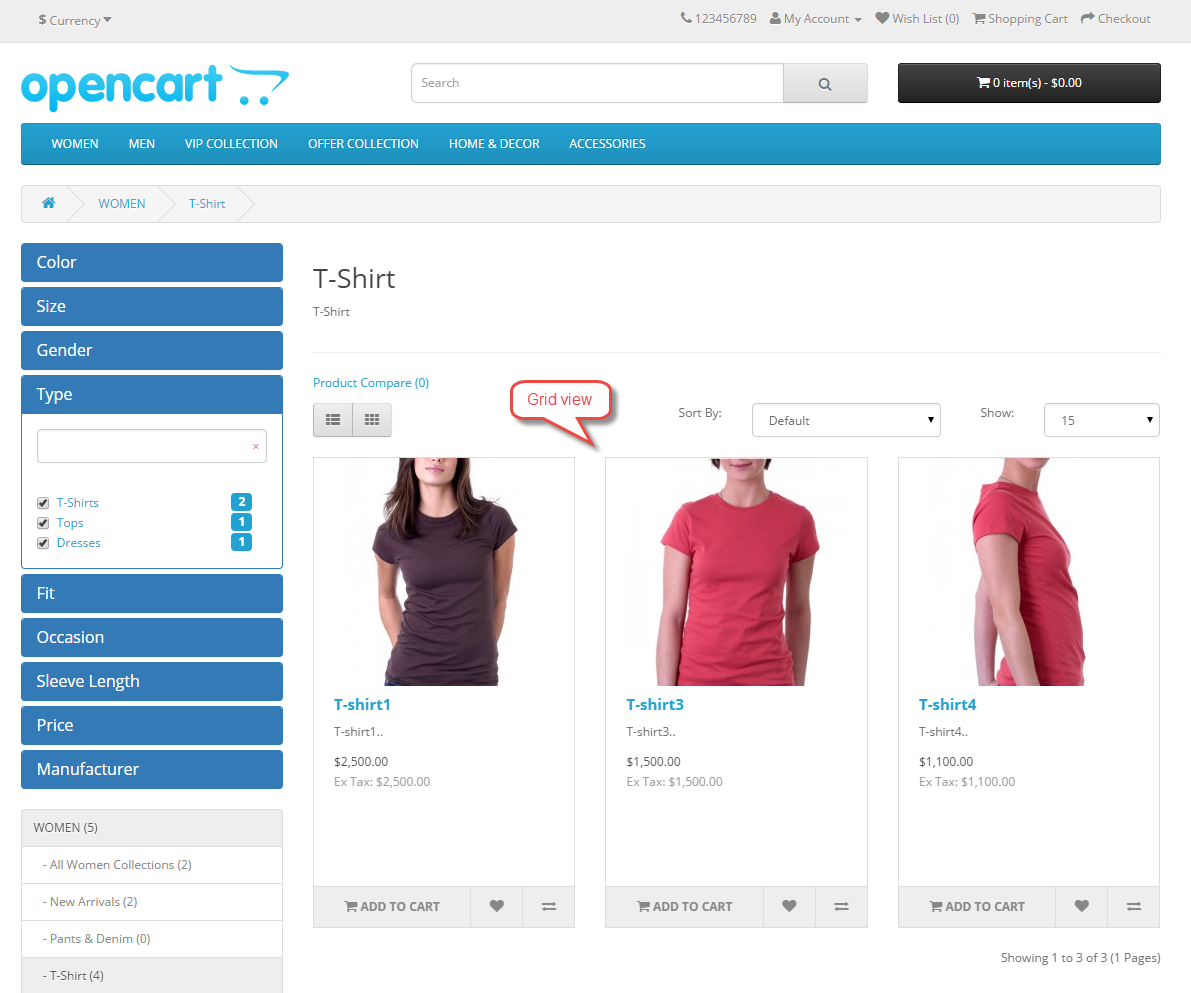This screenshot has height=993, width=1191.
Task: Add T-shirt1 to wish list
Action: (x=497, y=906)
